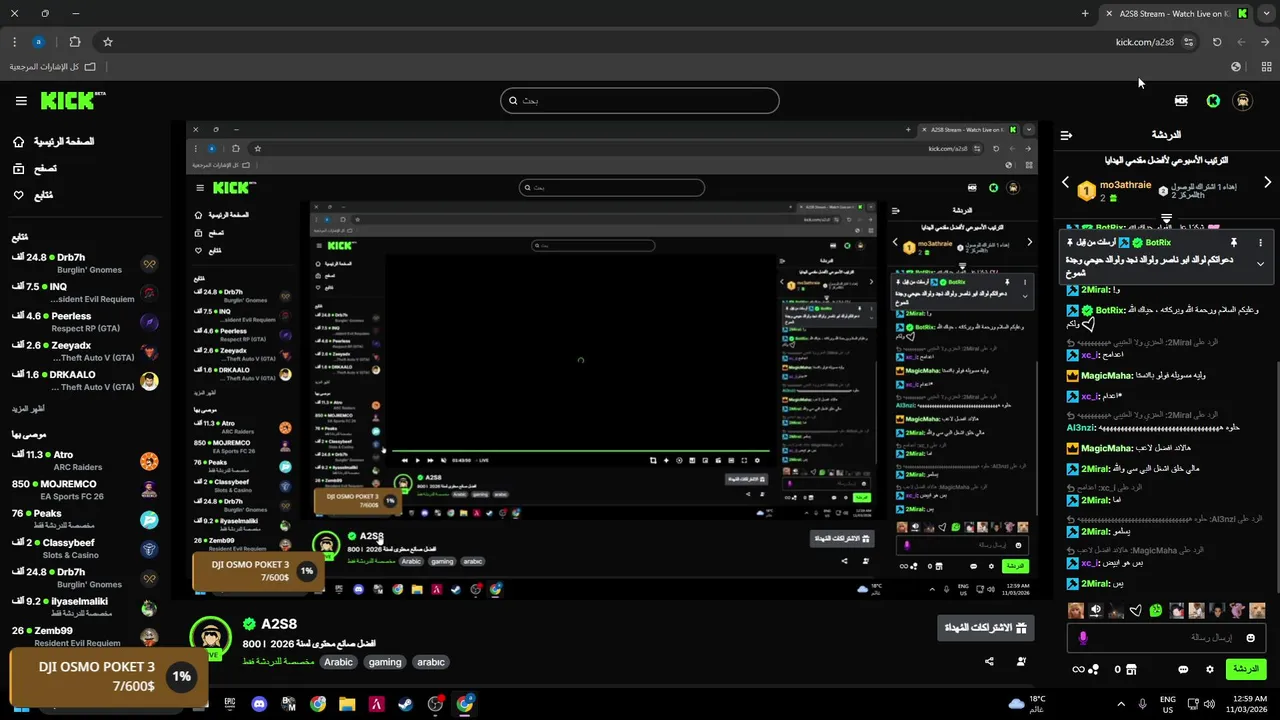Collapse the leaderboard handle bar
Image resolution: width=1280 pixels, height=720 pixels.
pos(1166,217)
